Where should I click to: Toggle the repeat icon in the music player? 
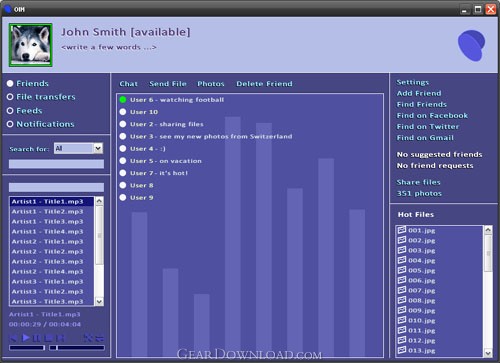pyautogui.click(x=100, y=338)
